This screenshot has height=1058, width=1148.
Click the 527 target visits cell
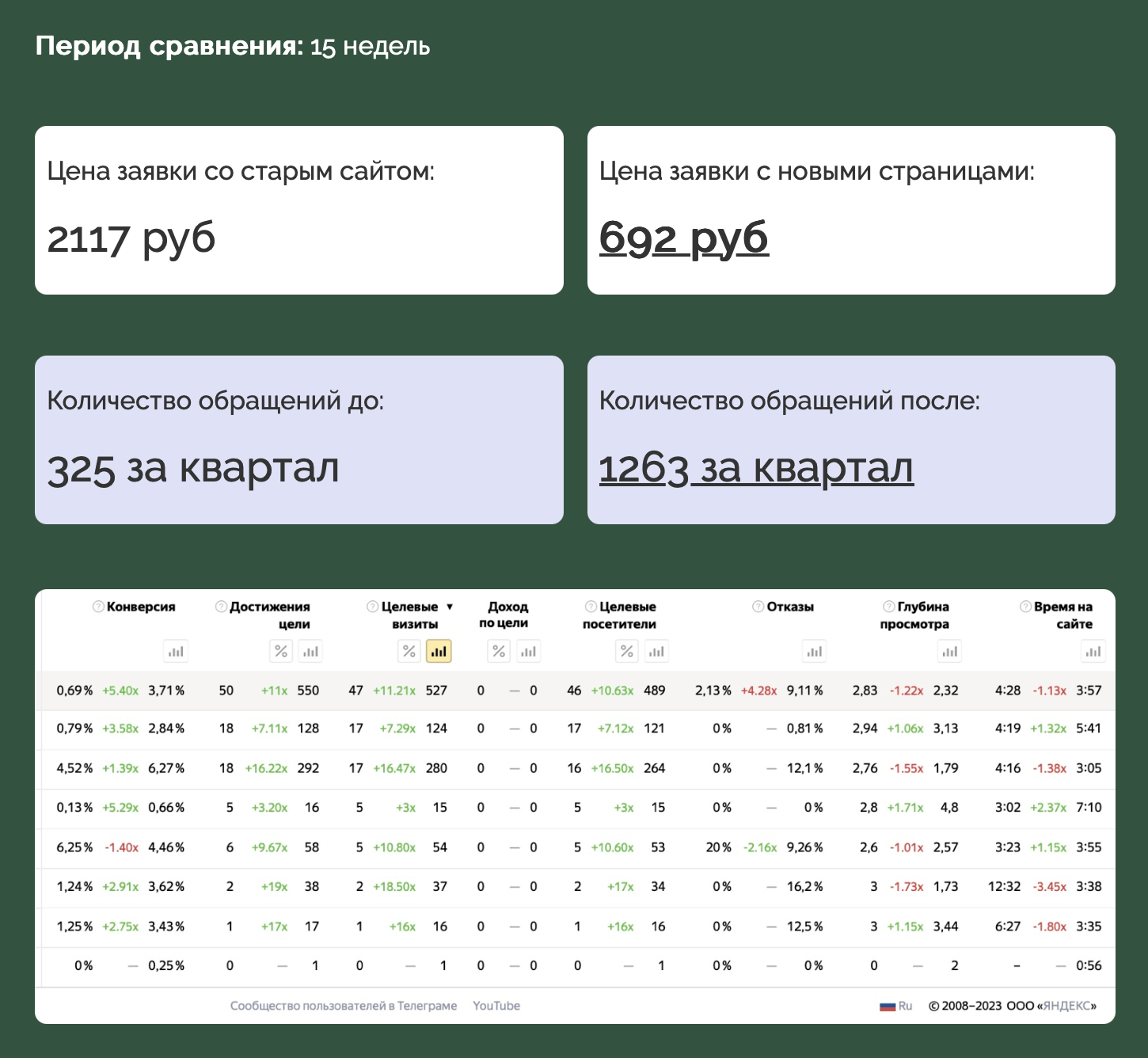tap(436, 691)
